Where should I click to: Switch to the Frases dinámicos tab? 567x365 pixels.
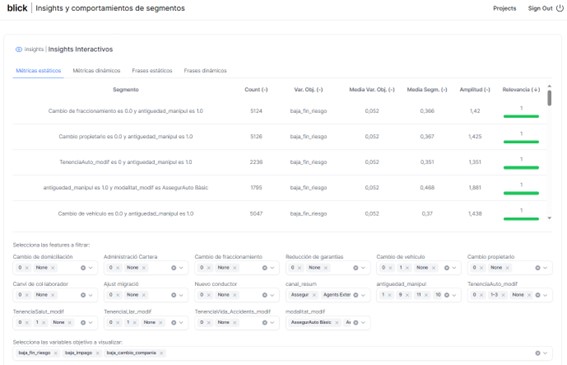[x=205, y=71]
